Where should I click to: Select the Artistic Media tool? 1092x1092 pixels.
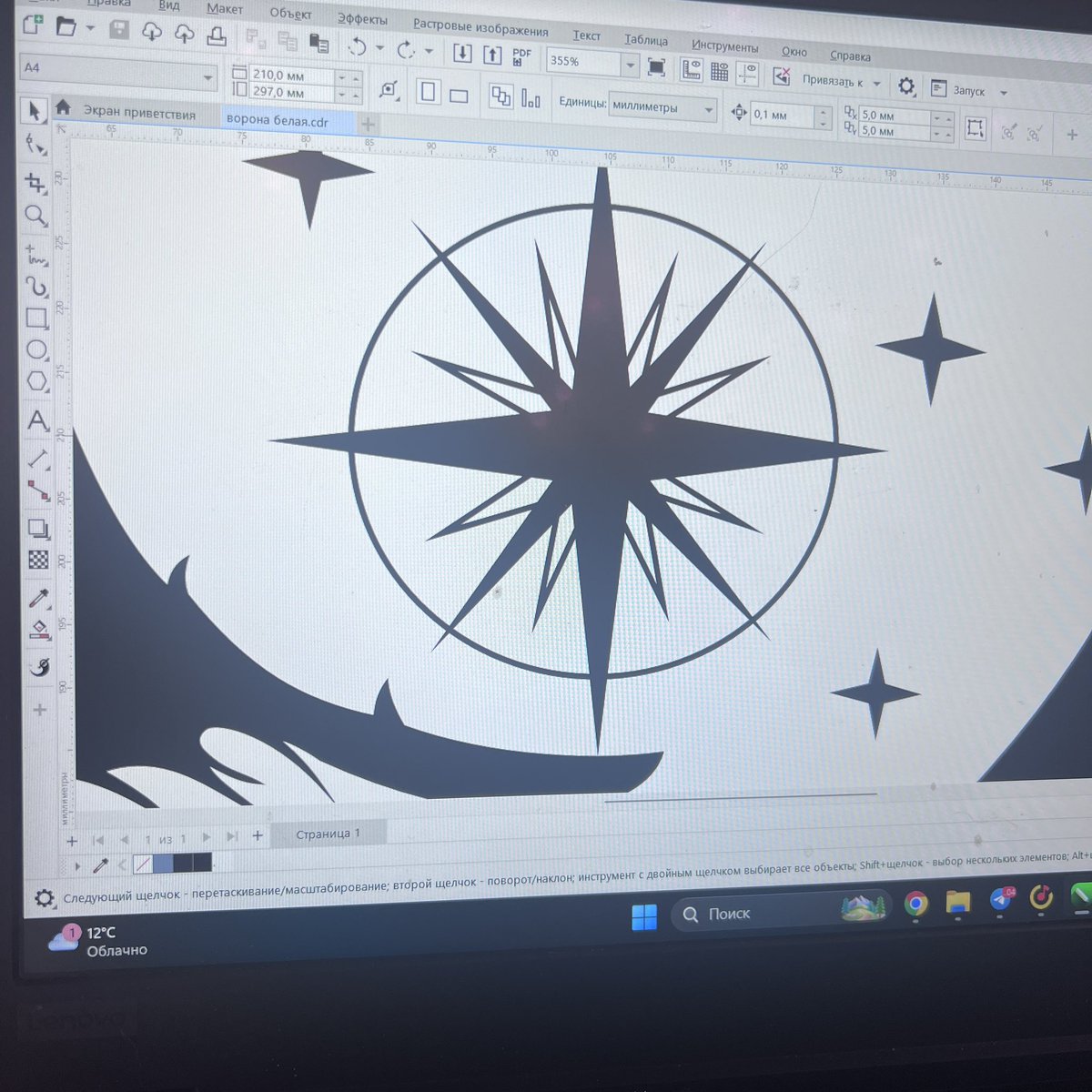pos(36,287)
